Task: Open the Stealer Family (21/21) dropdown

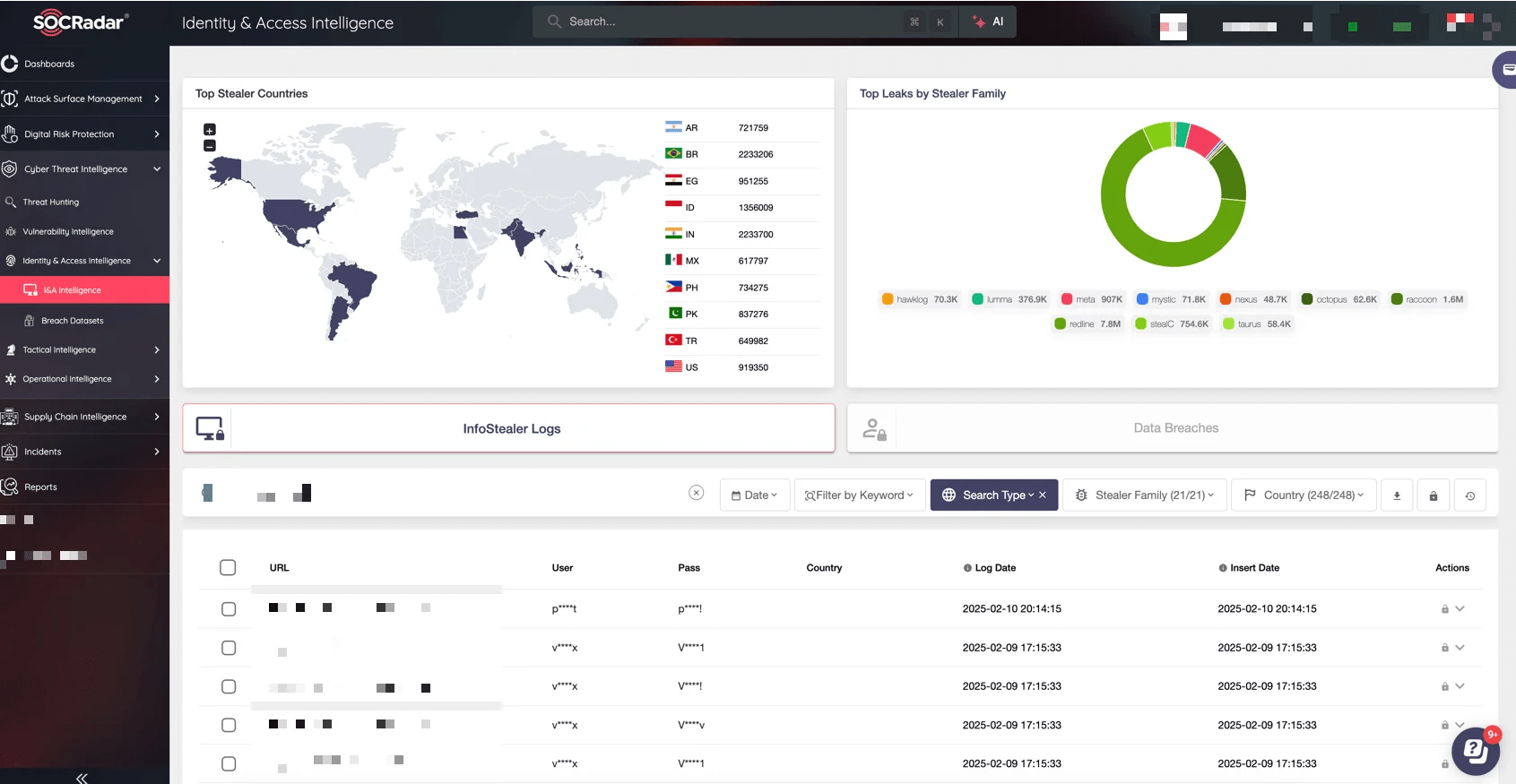Action: (1145, 495)
